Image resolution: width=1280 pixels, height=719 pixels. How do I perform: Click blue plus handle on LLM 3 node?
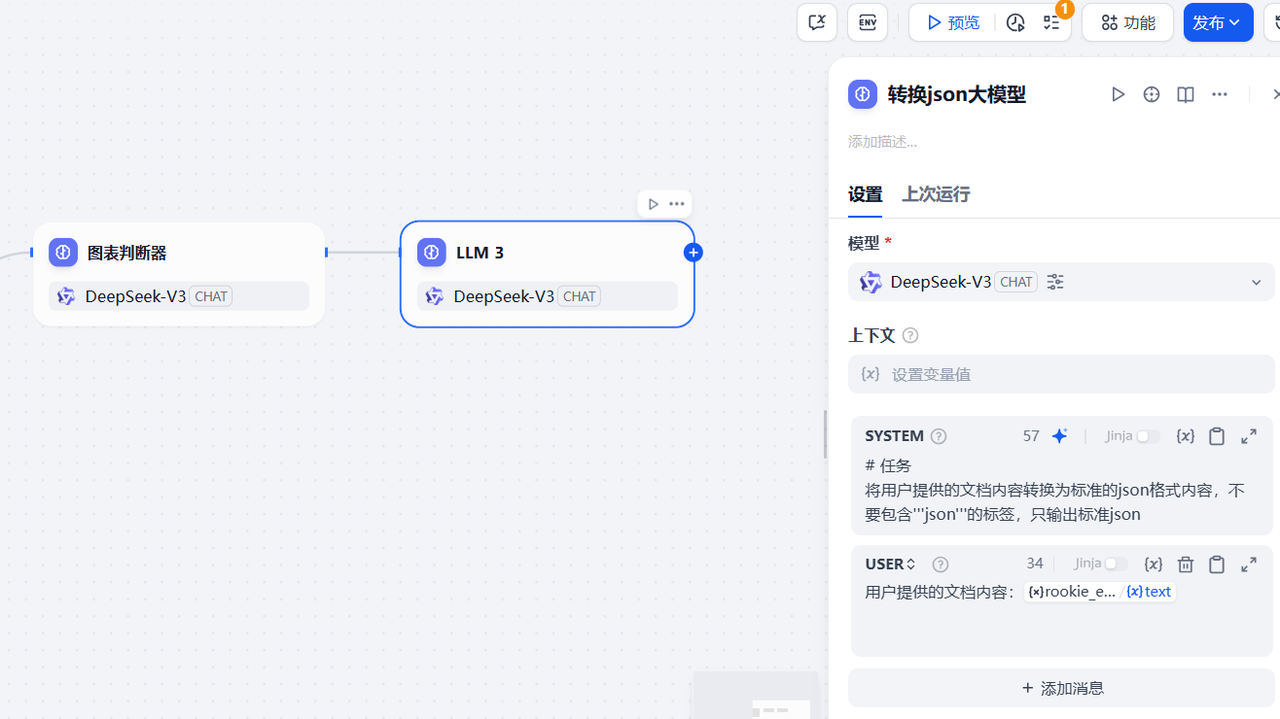click(693, 252)
